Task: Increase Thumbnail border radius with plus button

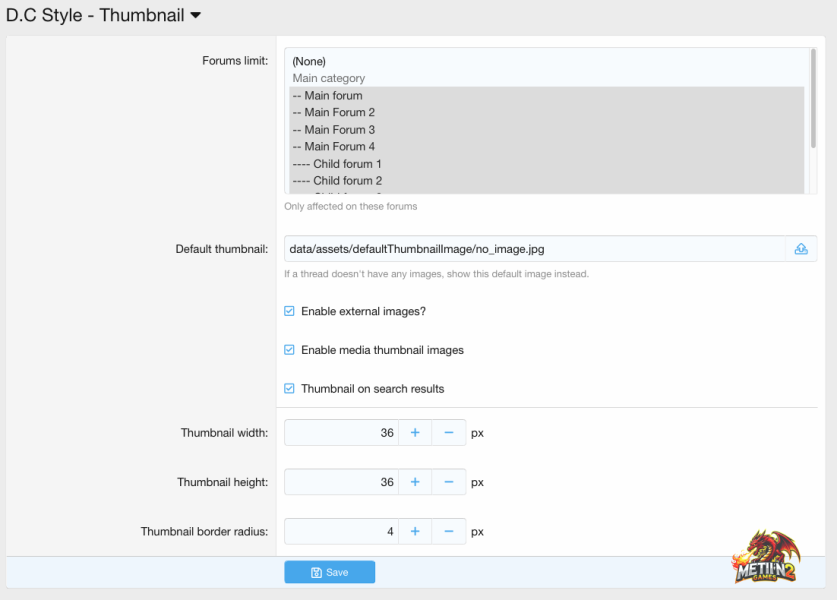Action: (415, 531)
